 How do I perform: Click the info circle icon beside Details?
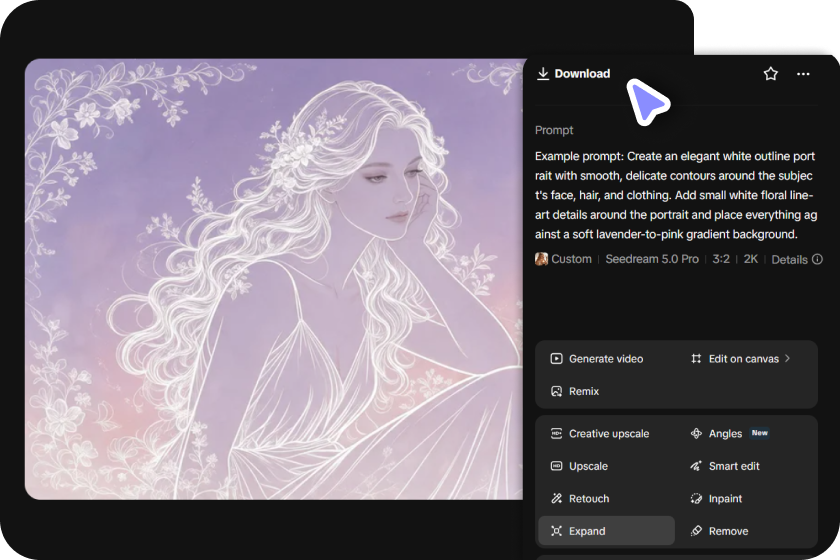[817, 259]
